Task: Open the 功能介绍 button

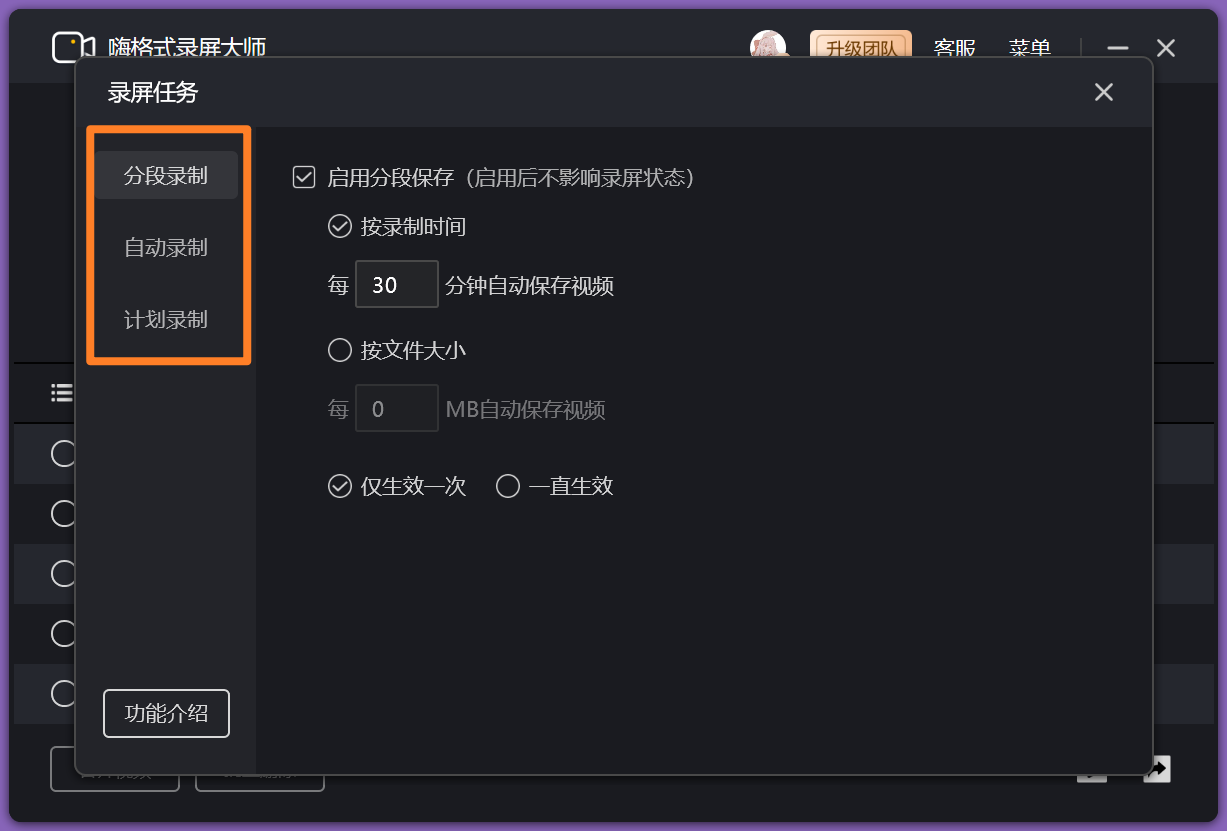Action: pos(167,713)
